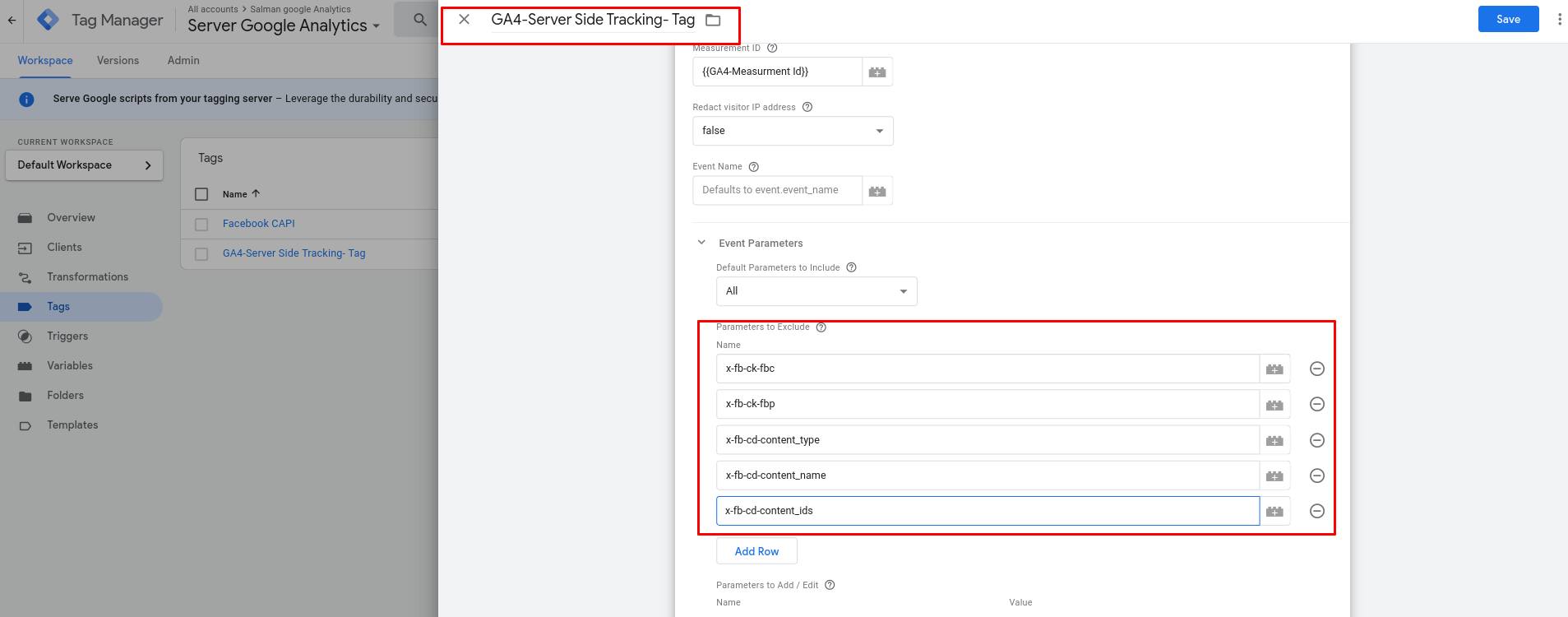The height and width of the screenshot is (617, 1568).
Task: Open the three-dot more options menu
Action: [x=1558, y=19]
